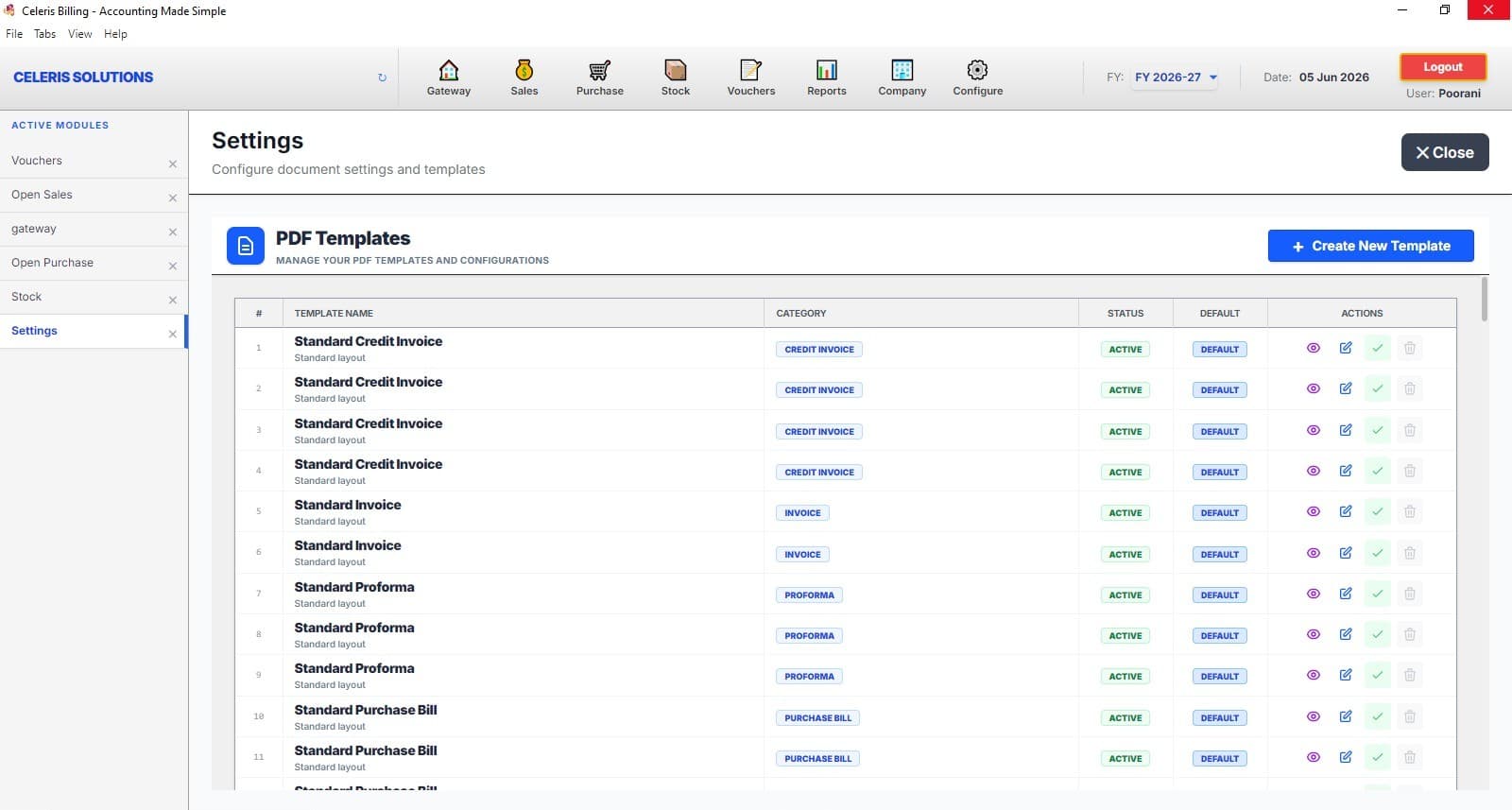Click the Create New Template button
Image resolution: width=1512 pixels, height=810 pixels.
click(x=1370, y=246)
